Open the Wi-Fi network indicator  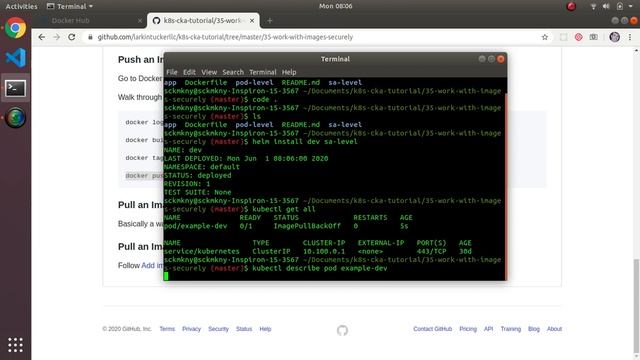[593, 6]
